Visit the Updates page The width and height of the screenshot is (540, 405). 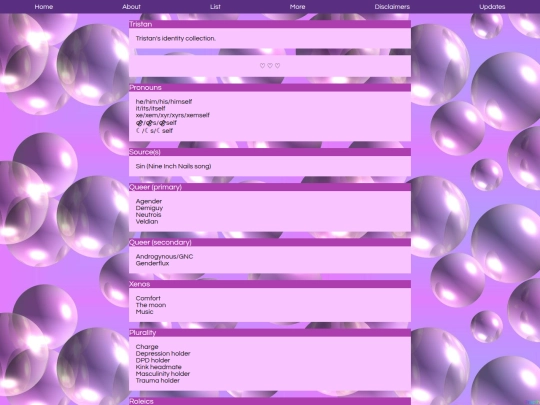492,7
